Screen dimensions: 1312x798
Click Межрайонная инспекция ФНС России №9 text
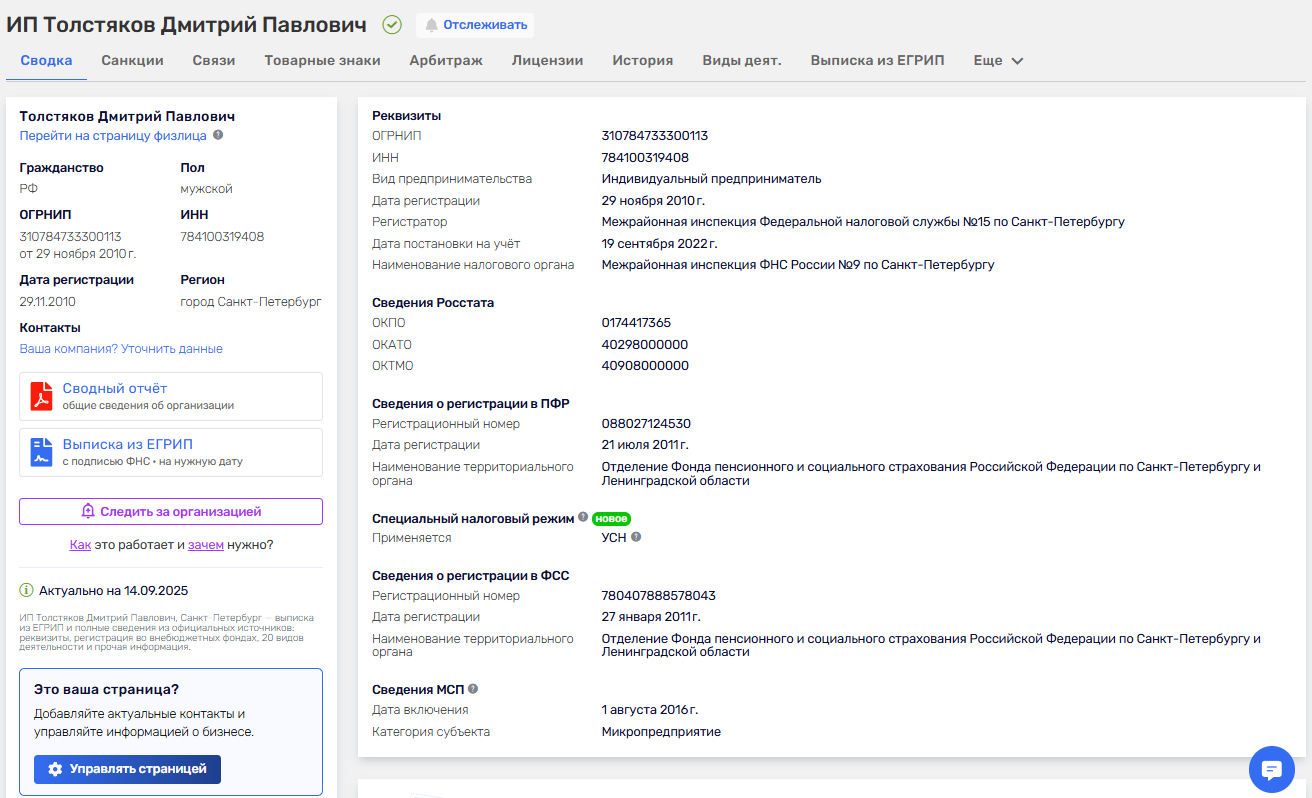pyautogui.click(x=798, y=265)
